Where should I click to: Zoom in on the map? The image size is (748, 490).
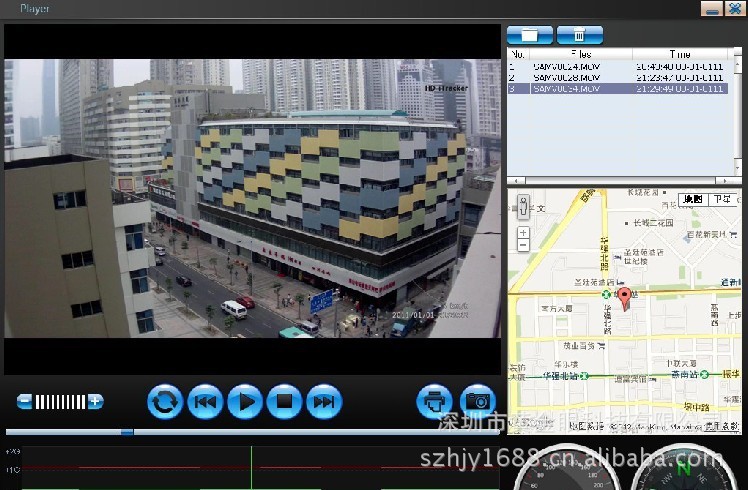click(x=523, y=233)
